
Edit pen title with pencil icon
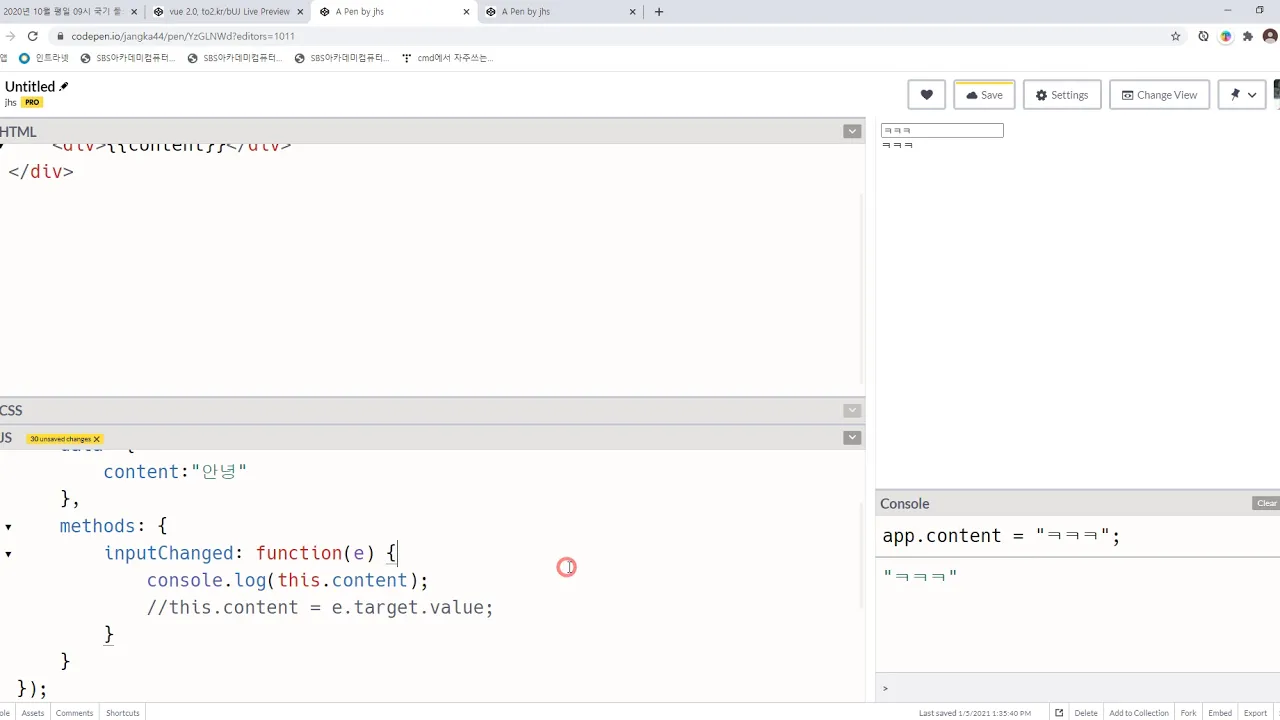click(x=64, y=87)
